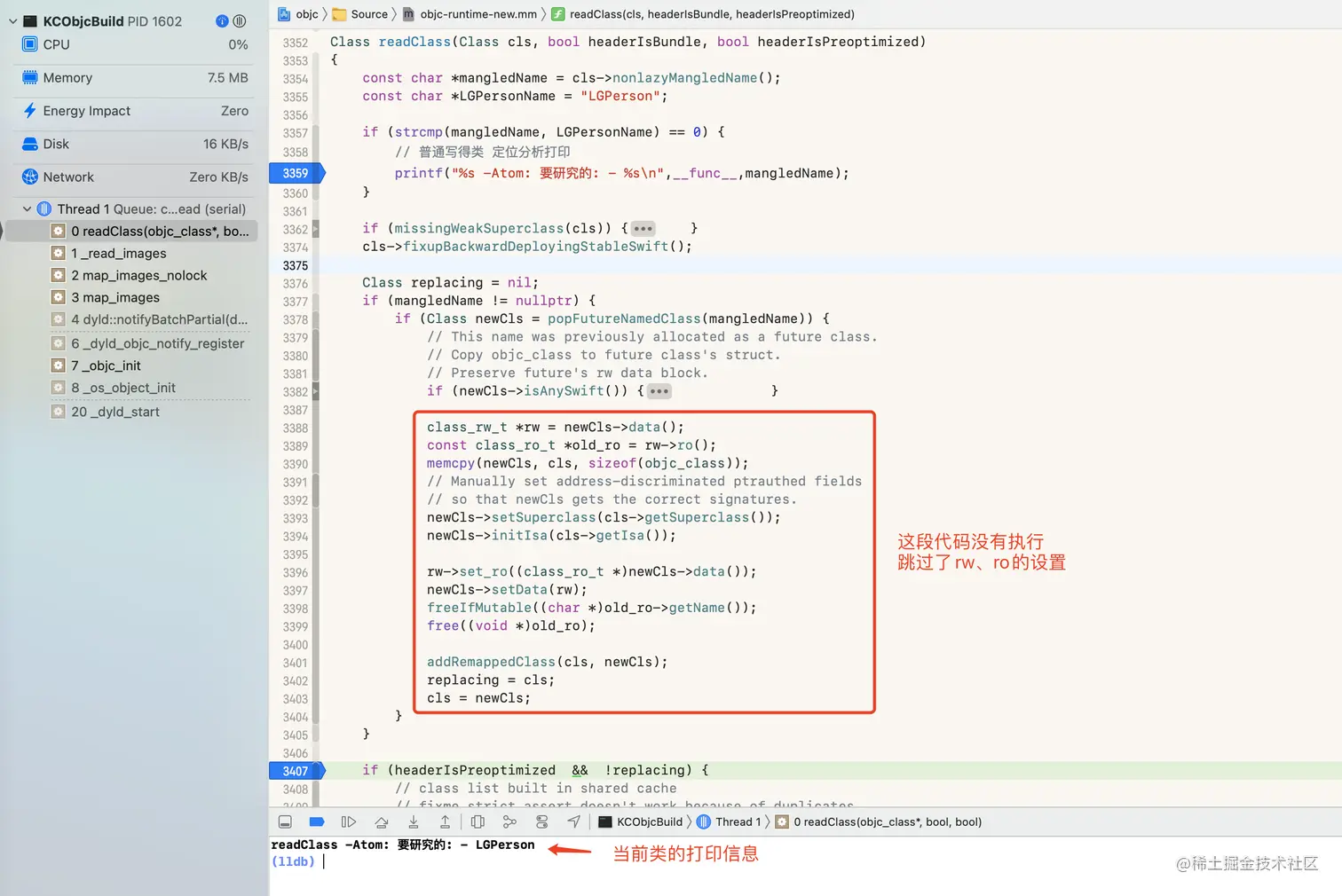Click objc-runtime-new.mm in jump bar
The image size is (1342, 896).
[470, 14]
